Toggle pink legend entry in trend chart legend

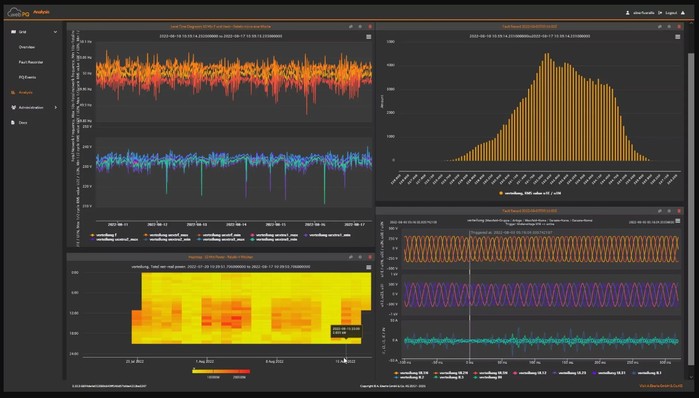[274, 235]
